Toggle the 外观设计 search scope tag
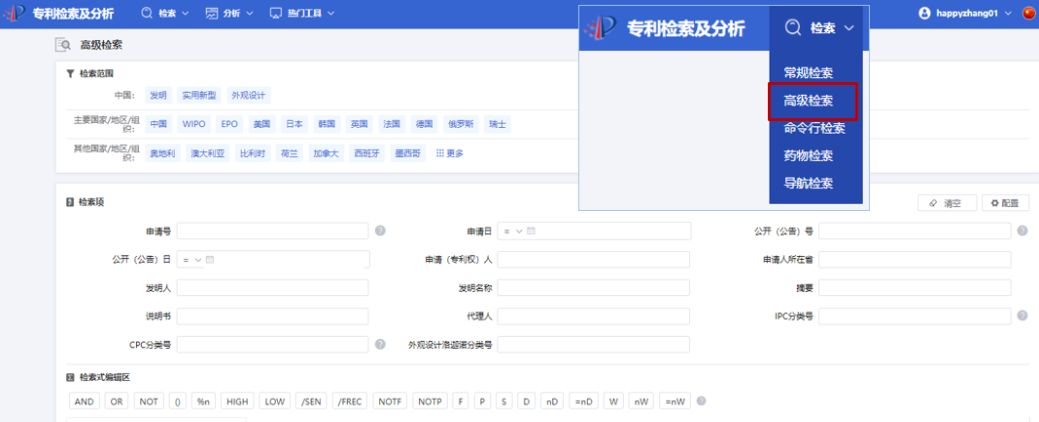Screen dimensions: 1039x422 [248, 95]
